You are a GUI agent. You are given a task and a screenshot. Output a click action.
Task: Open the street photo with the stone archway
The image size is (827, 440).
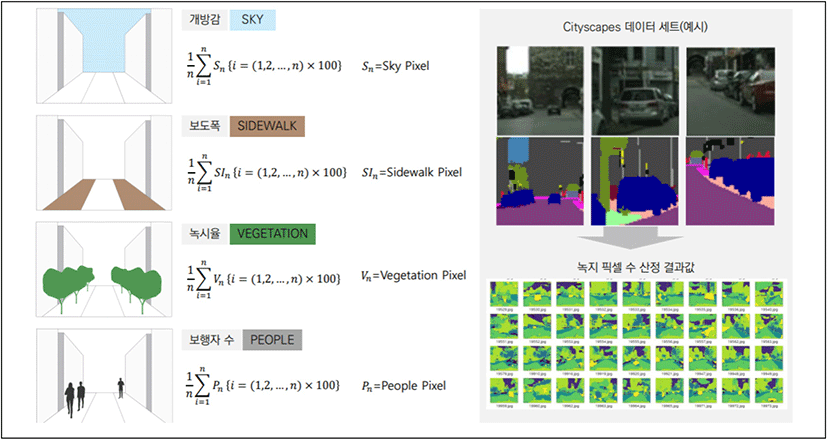point(540,90)
